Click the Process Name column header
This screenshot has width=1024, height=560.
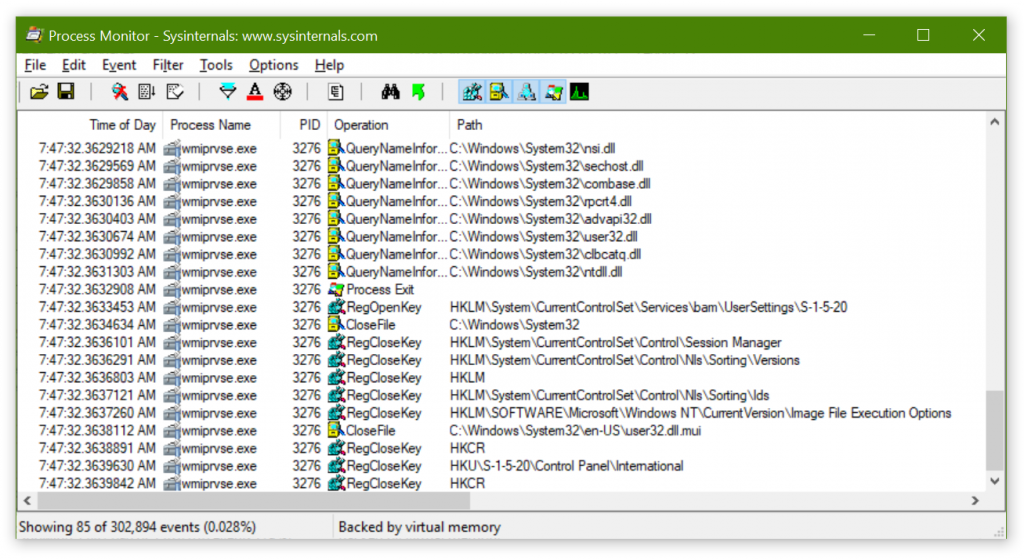222,125
